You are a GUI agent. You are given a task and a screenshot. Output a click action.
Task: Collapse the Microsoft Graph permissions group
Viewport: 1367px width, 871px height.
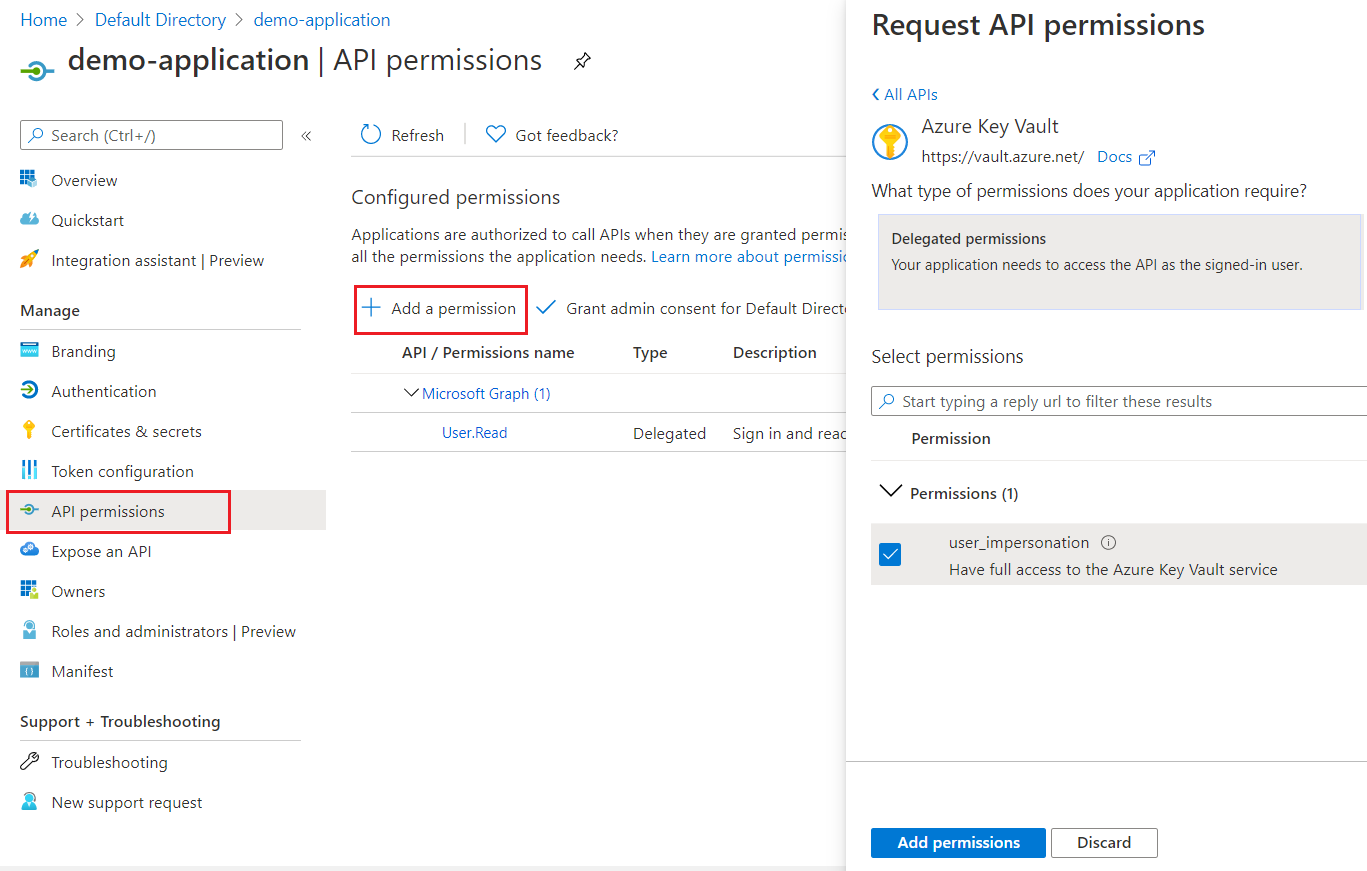[x=412, y=392]
